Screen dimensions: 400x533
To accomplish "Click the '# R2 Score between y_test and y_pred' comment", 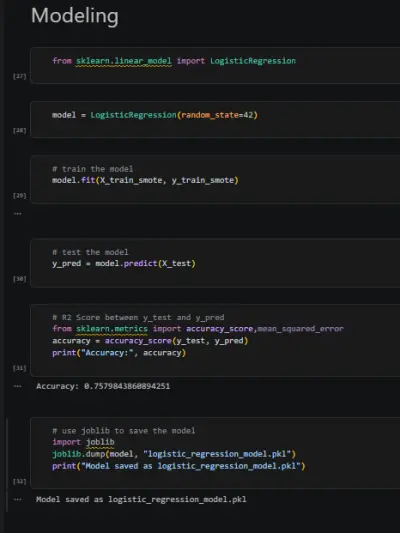I will 138,317.
